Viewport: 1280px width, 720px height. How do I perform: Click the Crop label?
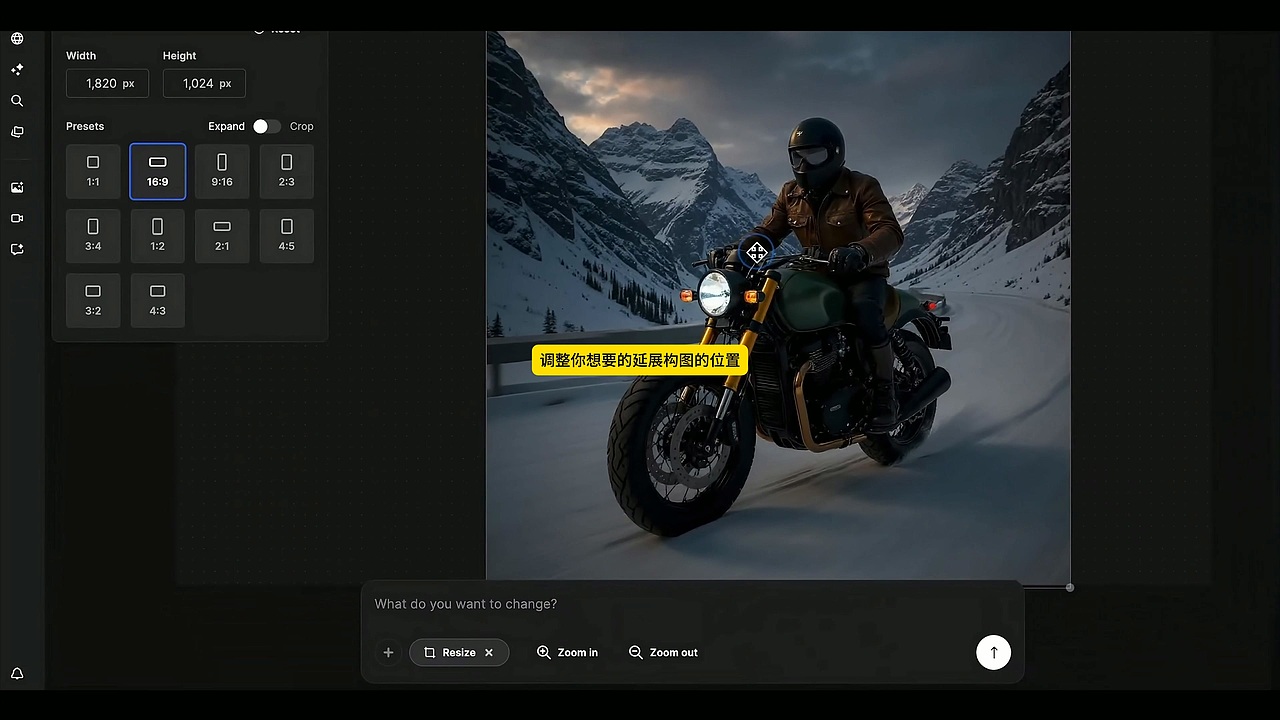click(x=302, y=126)
